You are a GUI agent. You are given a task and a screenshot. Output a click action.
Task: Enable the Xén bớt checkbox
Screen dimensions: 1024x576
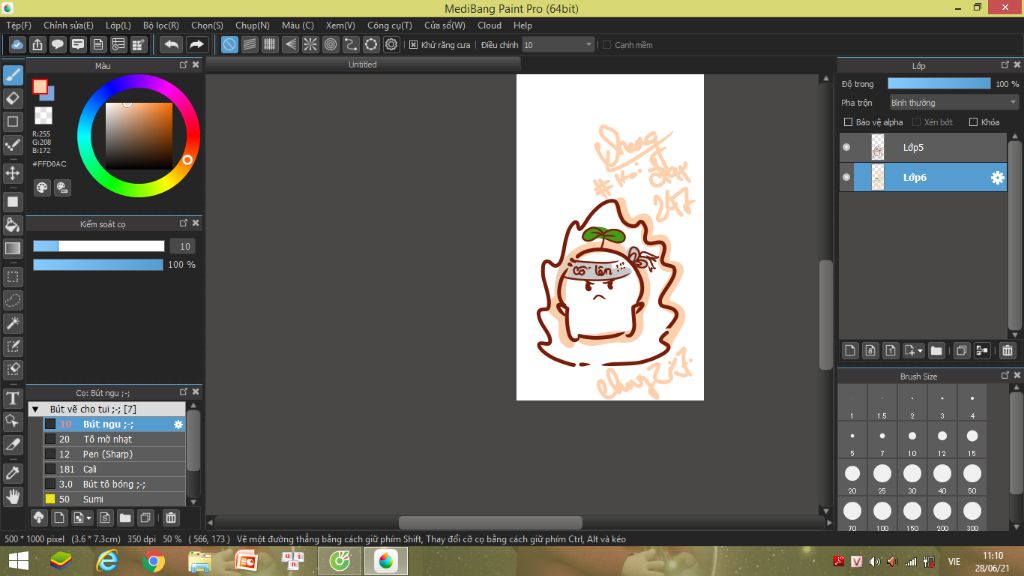tap(916, 122)
